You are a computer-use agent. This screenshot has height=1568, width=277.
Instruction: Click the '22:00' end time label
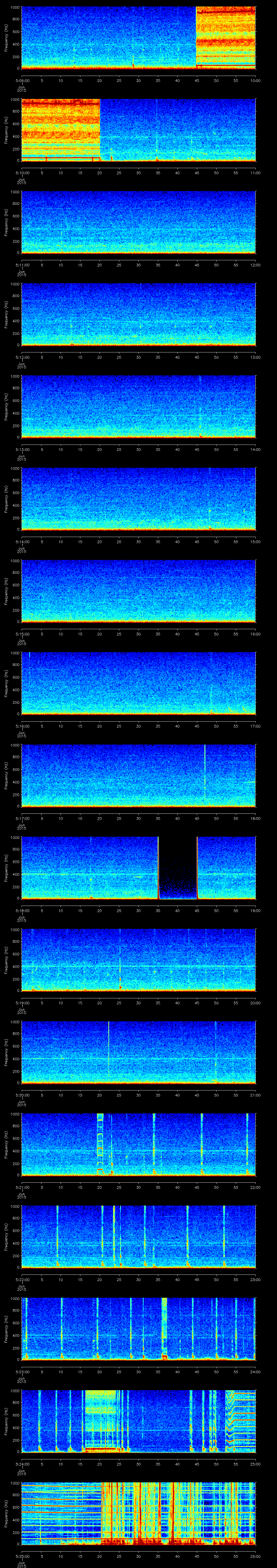pos(255,1187)
